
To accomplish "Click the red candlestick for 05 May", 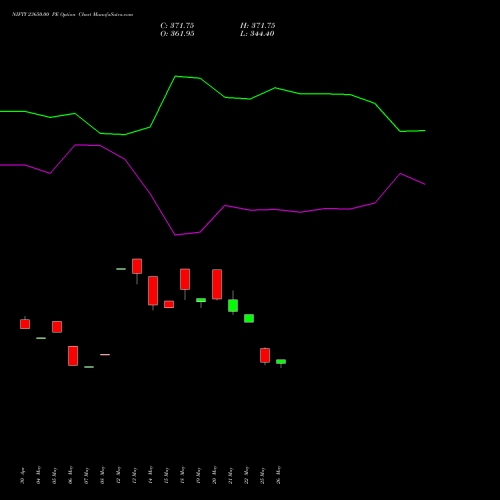I will point(57,327).
